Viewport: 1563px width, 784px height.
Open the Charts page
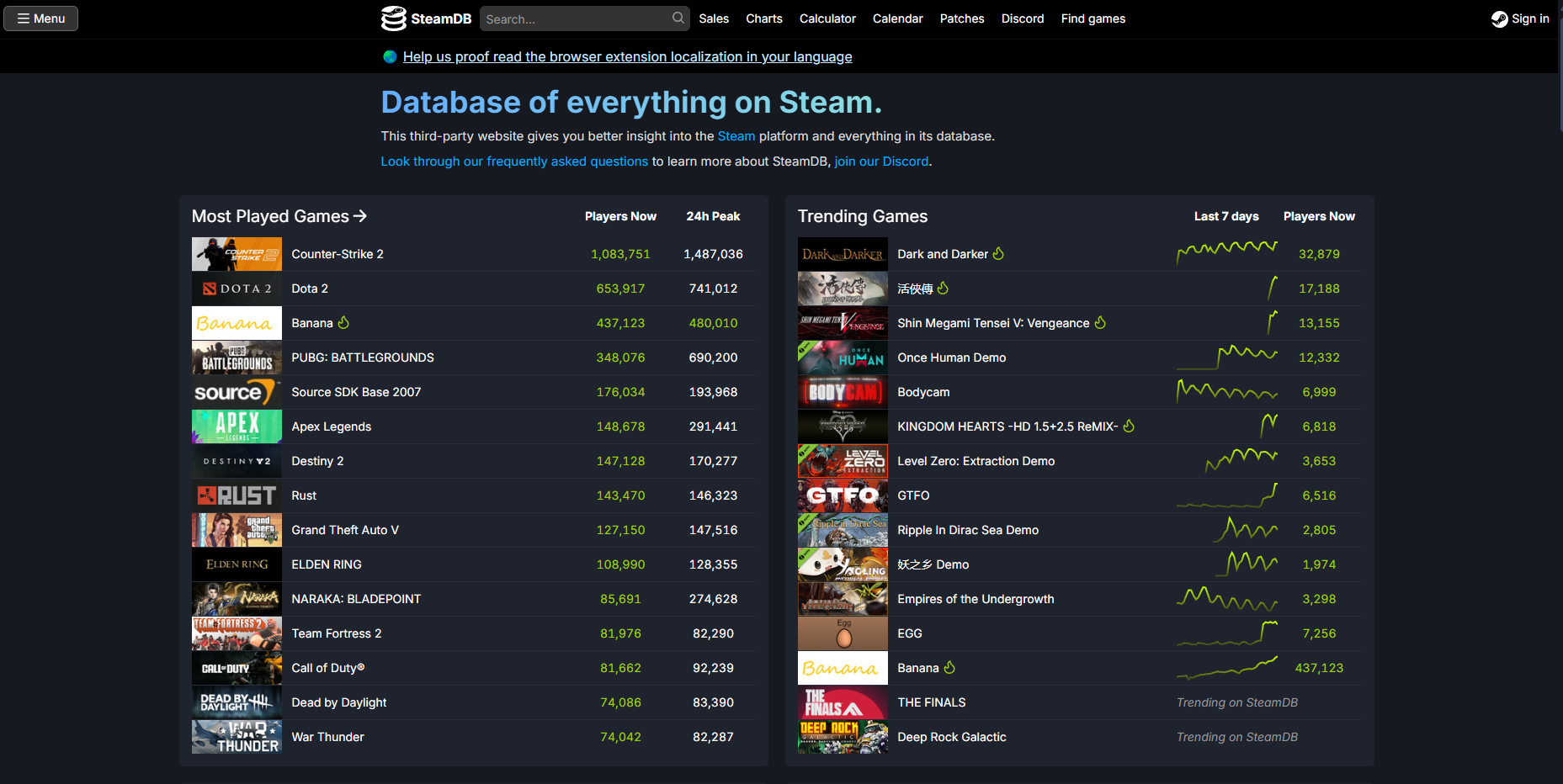(x=764, y=19)
